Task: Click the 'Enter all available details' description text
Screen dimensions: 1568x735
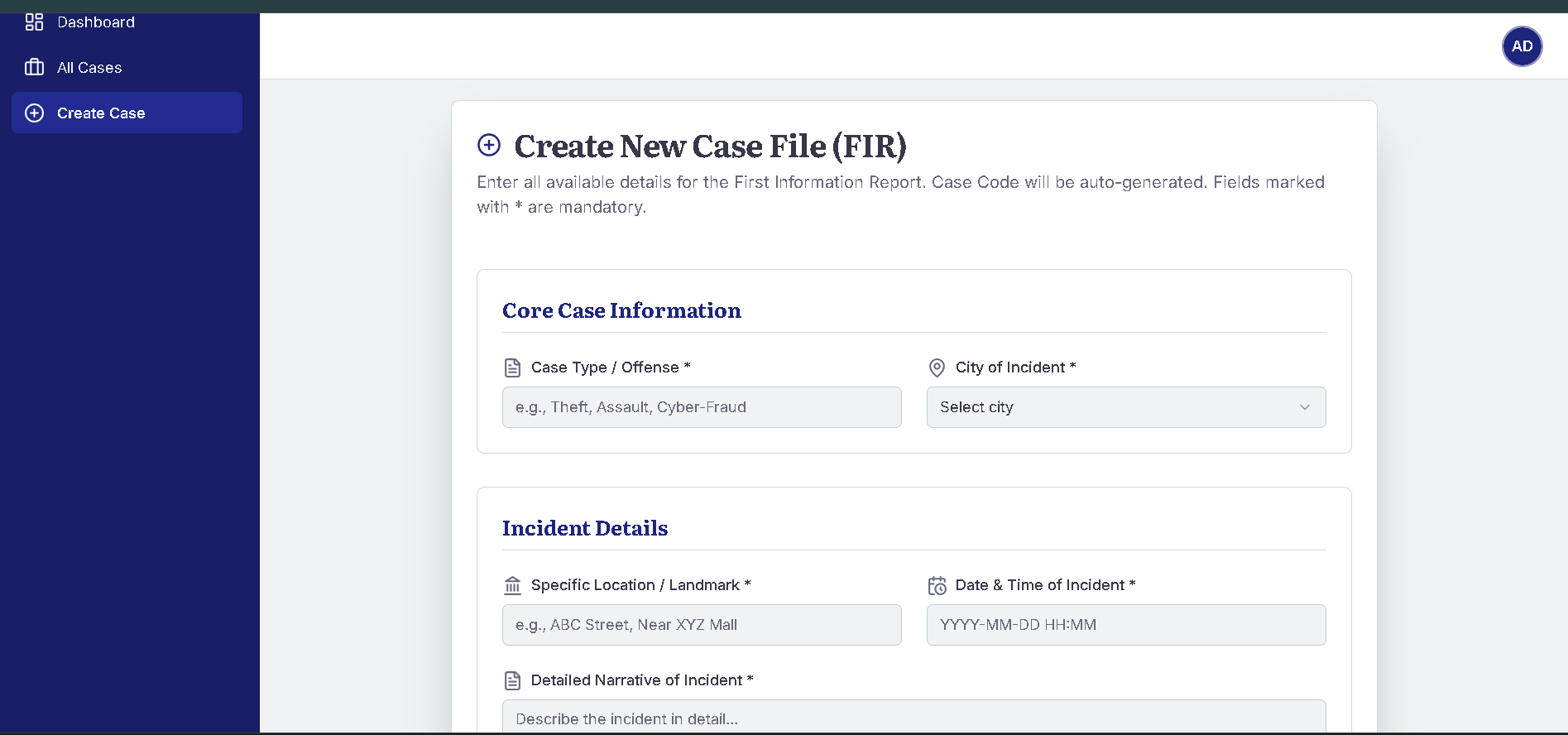Action: point(900,195)
